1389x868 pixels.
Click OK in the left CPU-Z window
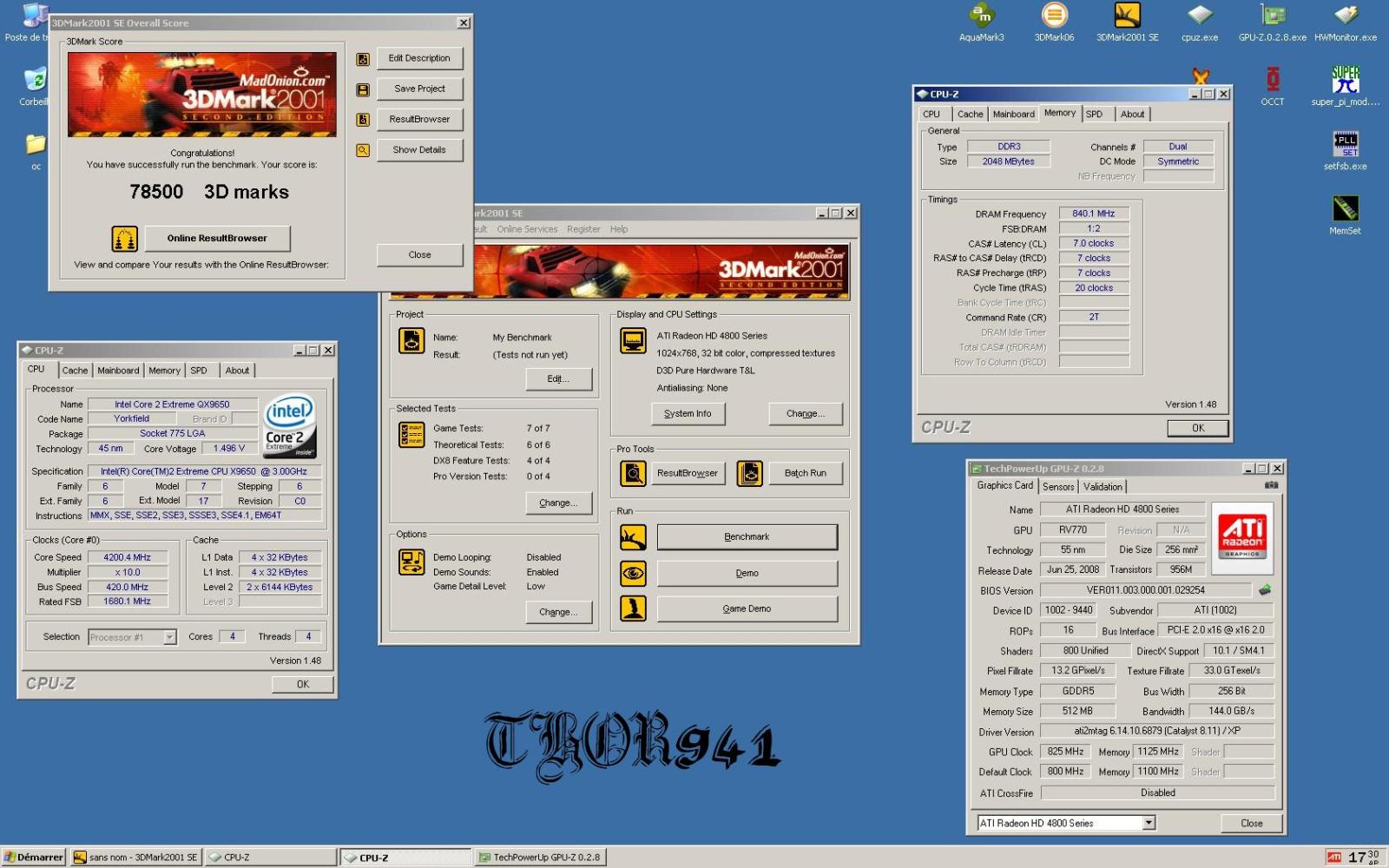[303, 685]
